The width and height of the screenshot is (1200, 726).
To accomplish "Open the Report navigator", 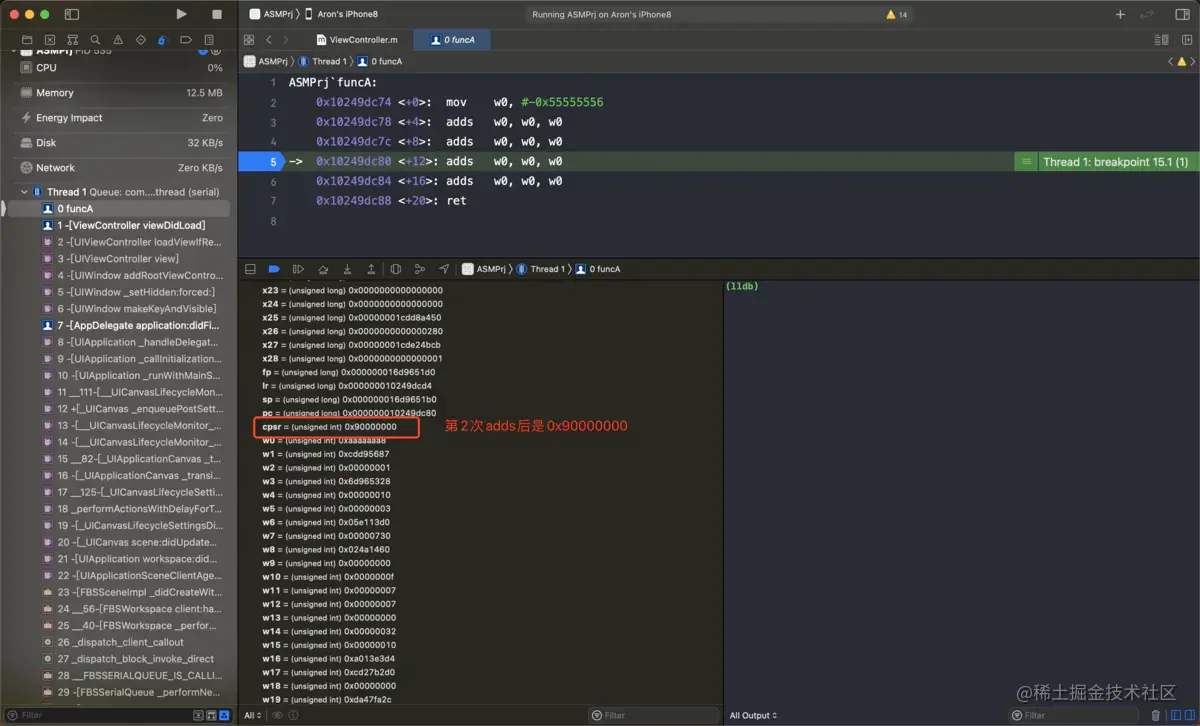I will pos(209,40).
